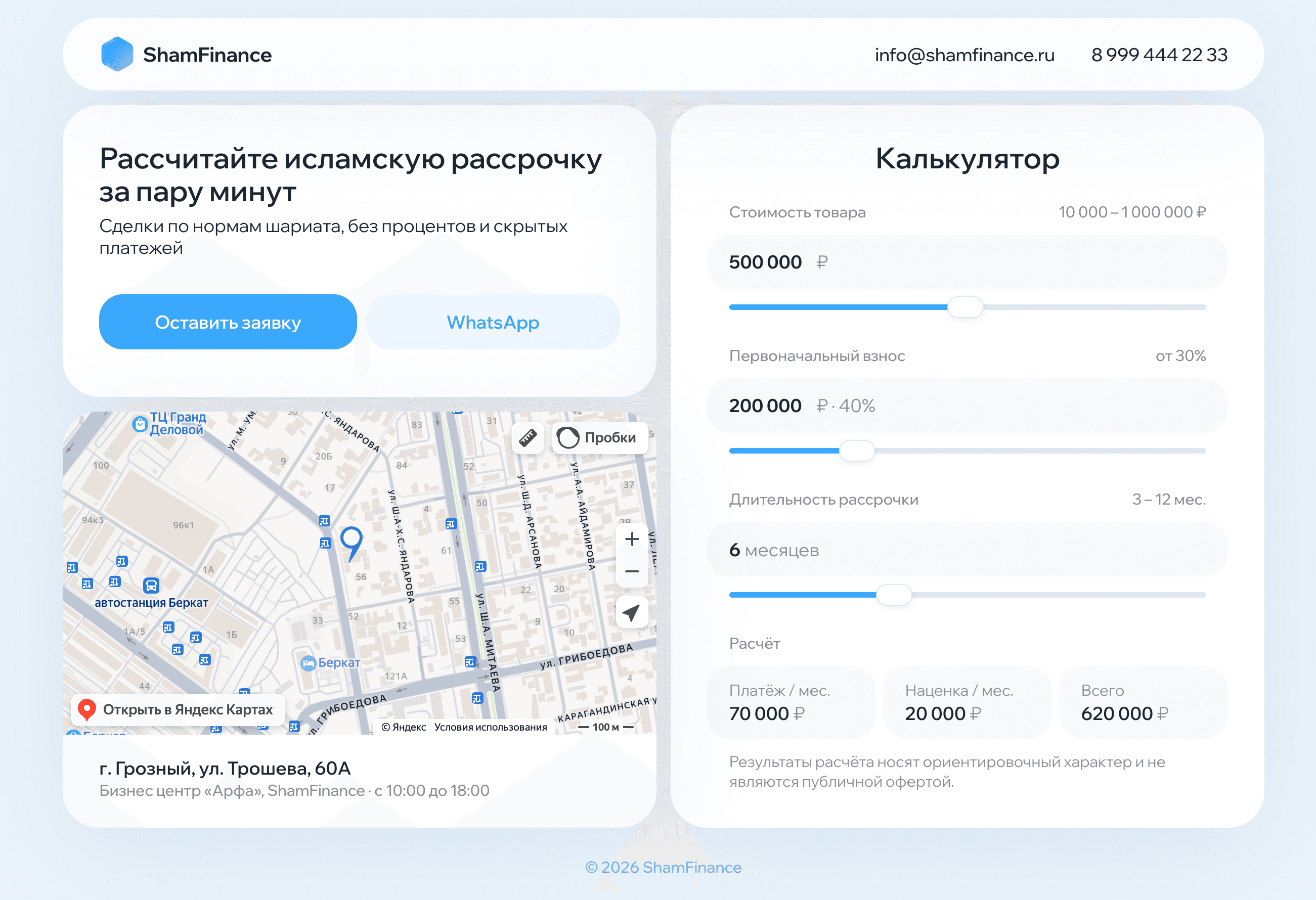
Task: Click the geolocation arrow on the map
Action: [631, 612]
